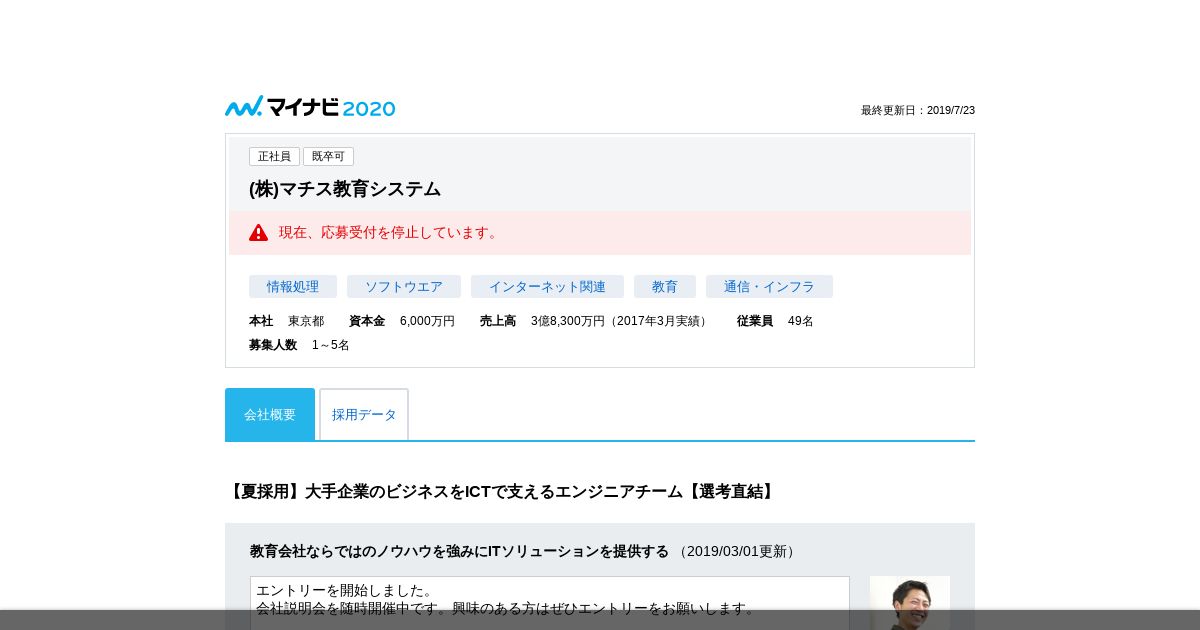Viewport: 1200px width, 630px height.
Task: Click the （2019/03/01更新） date text
Action: pyautogui.click(x=737, y=551)
